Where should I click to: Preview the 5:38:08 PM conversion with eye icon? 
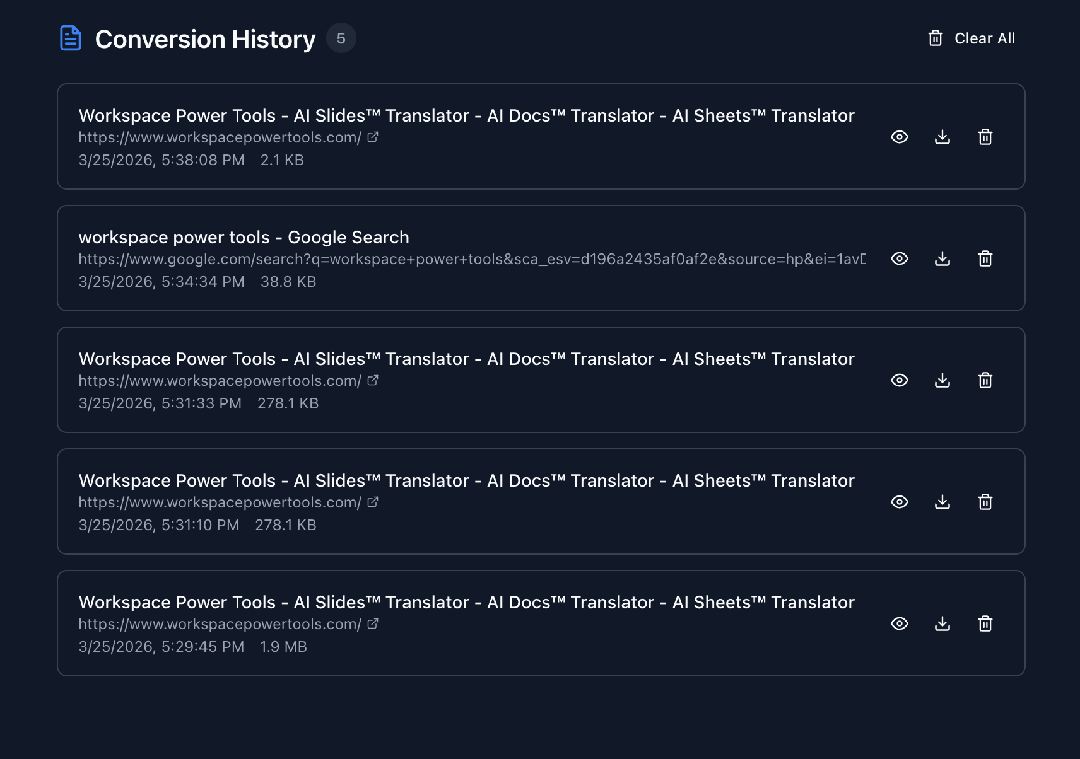tap(899, 137)
